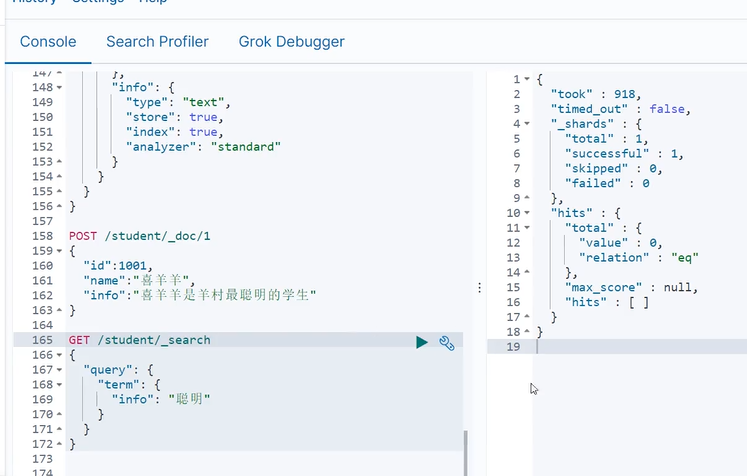Click "took" : 918 in the response
This screenshot has width=747, height=476.
click(596, 94)
